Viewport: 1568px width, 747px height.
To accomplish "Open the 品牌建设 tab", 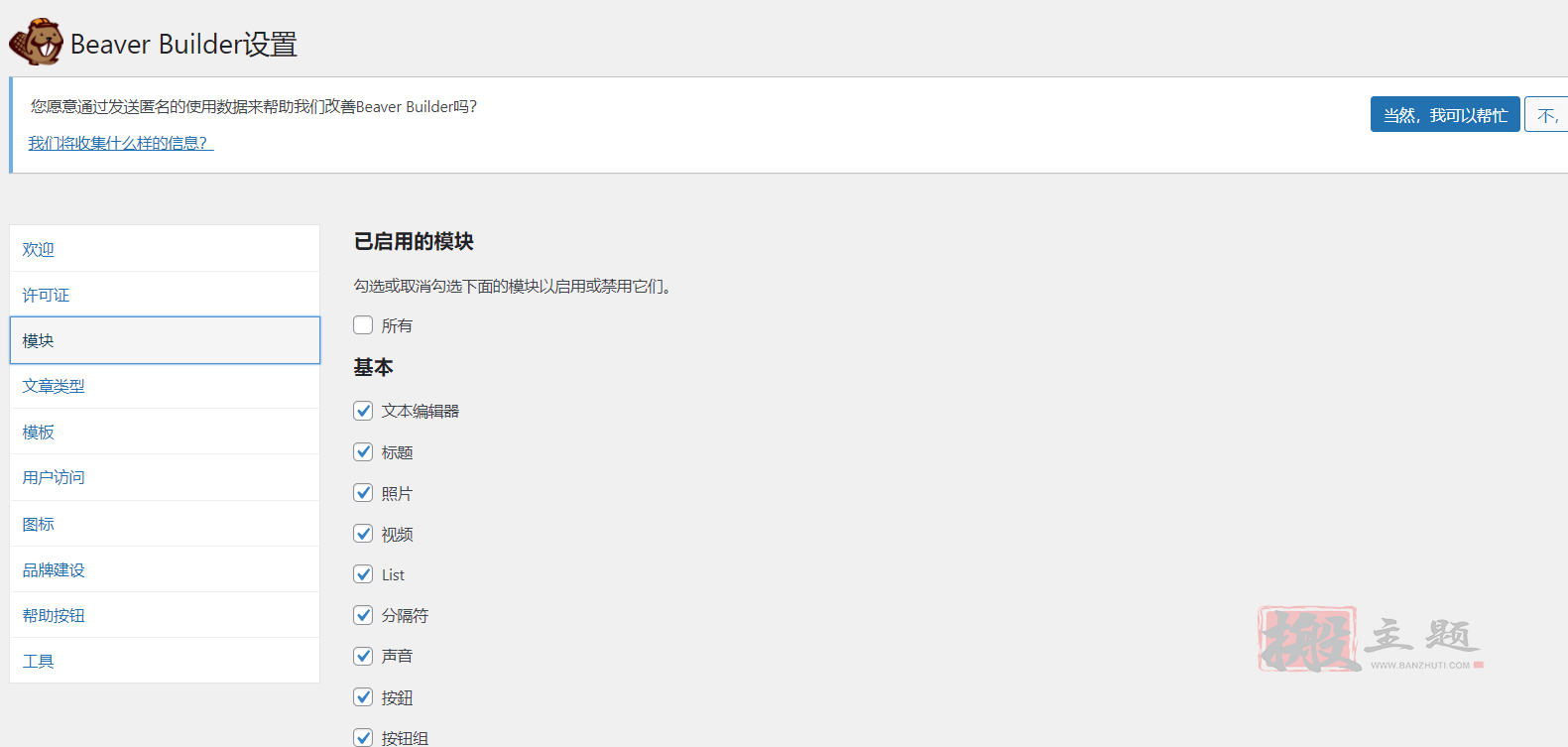I will (x=165, y=569).
